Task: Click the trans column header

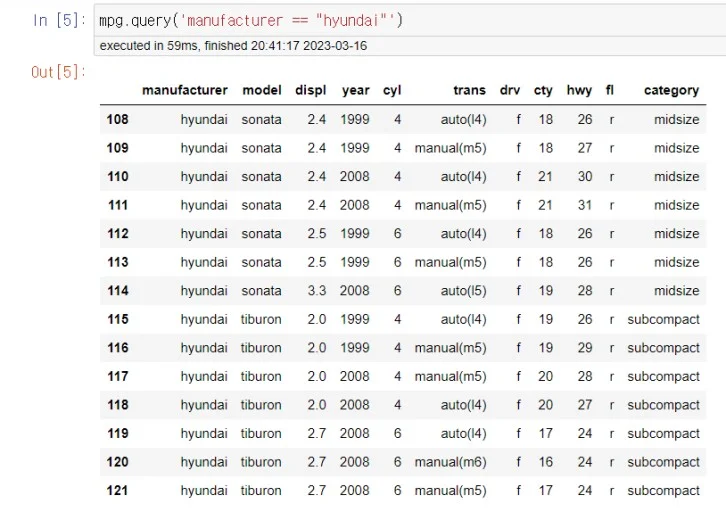Action: [469, 90]
